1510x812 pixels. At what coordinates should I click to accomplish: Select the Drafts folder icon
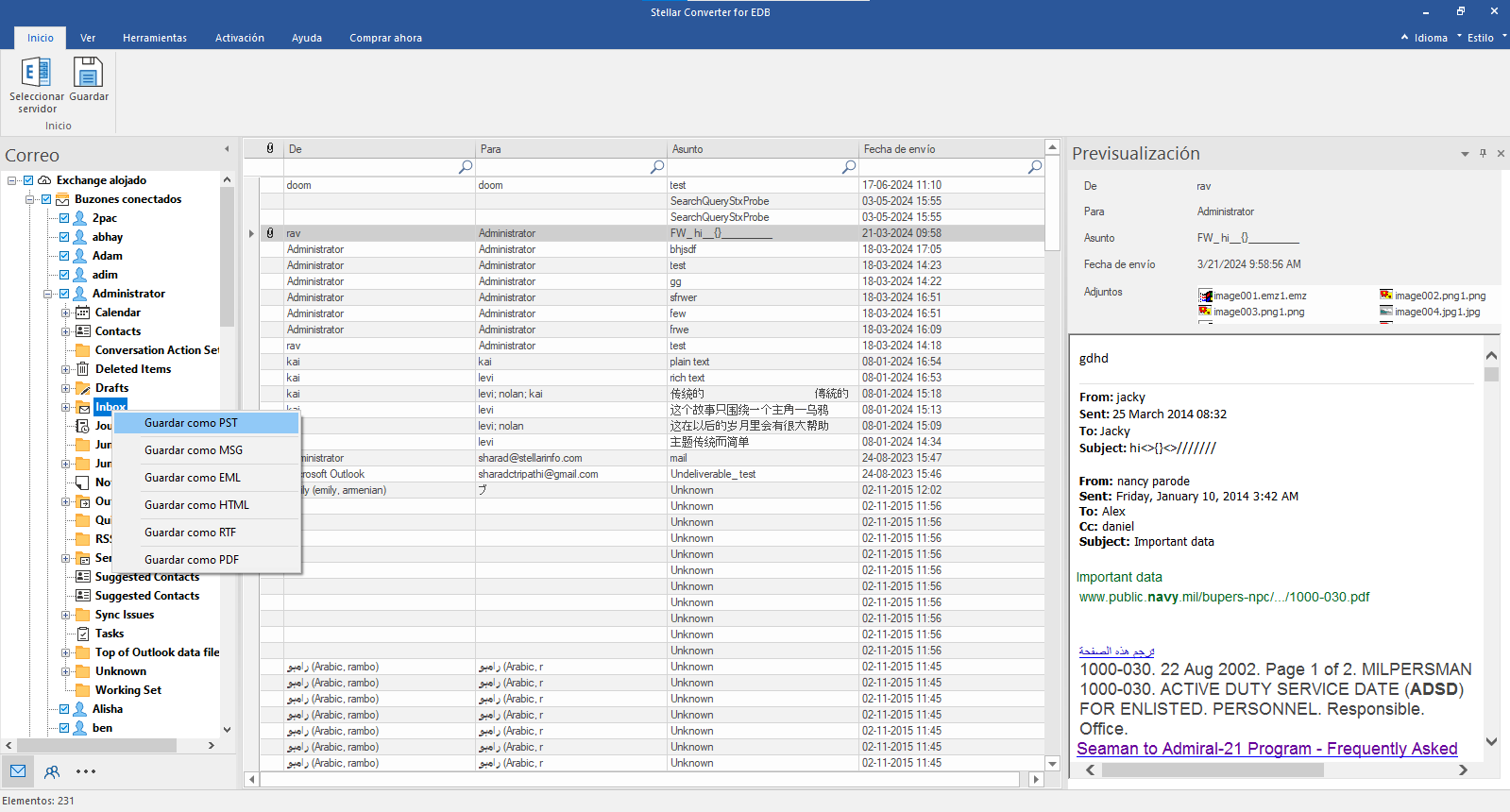pyautogui.click(x=83, y=388)
